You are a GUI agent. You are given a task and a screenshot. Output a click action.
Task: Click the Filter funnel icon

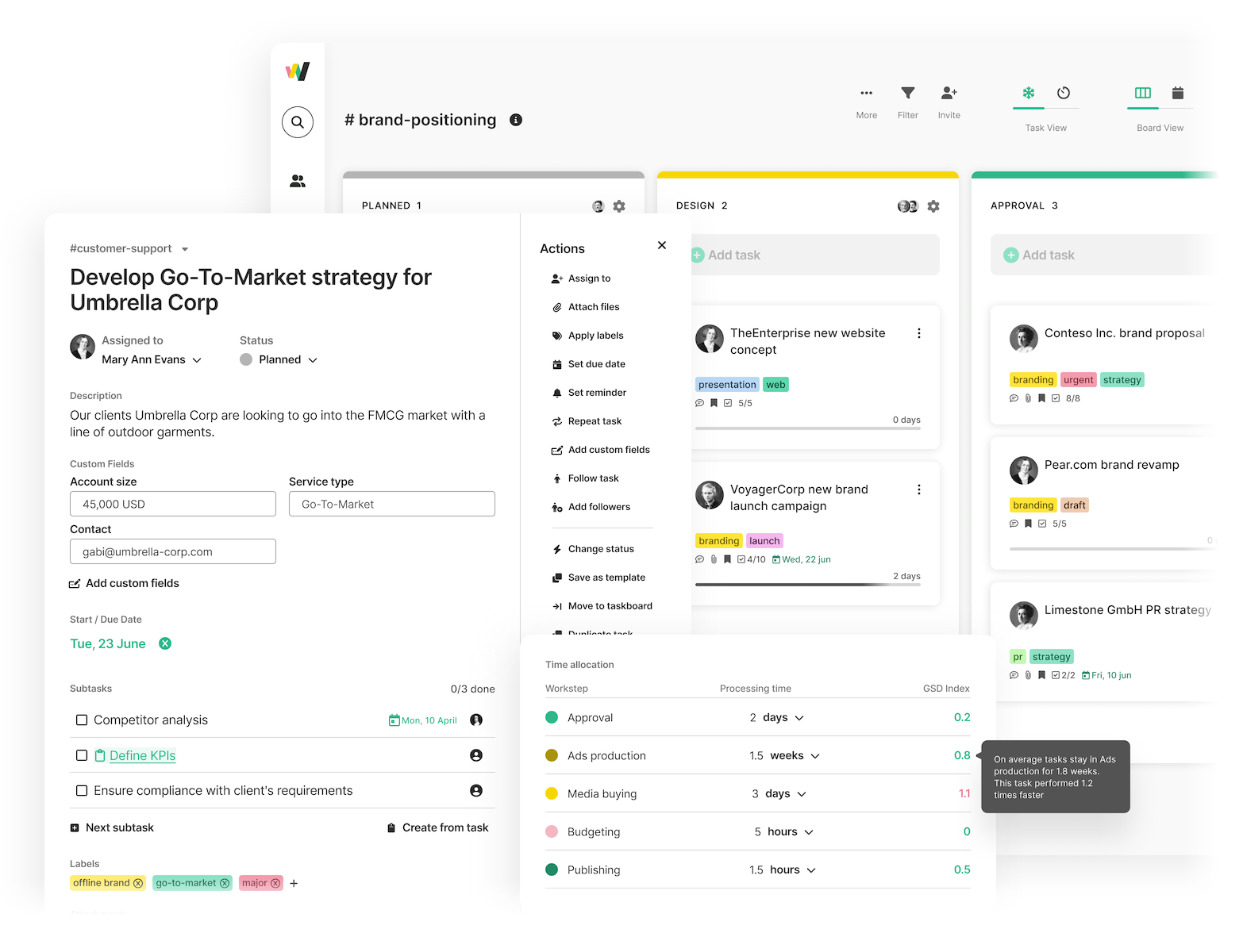click(x=907, y=94)
